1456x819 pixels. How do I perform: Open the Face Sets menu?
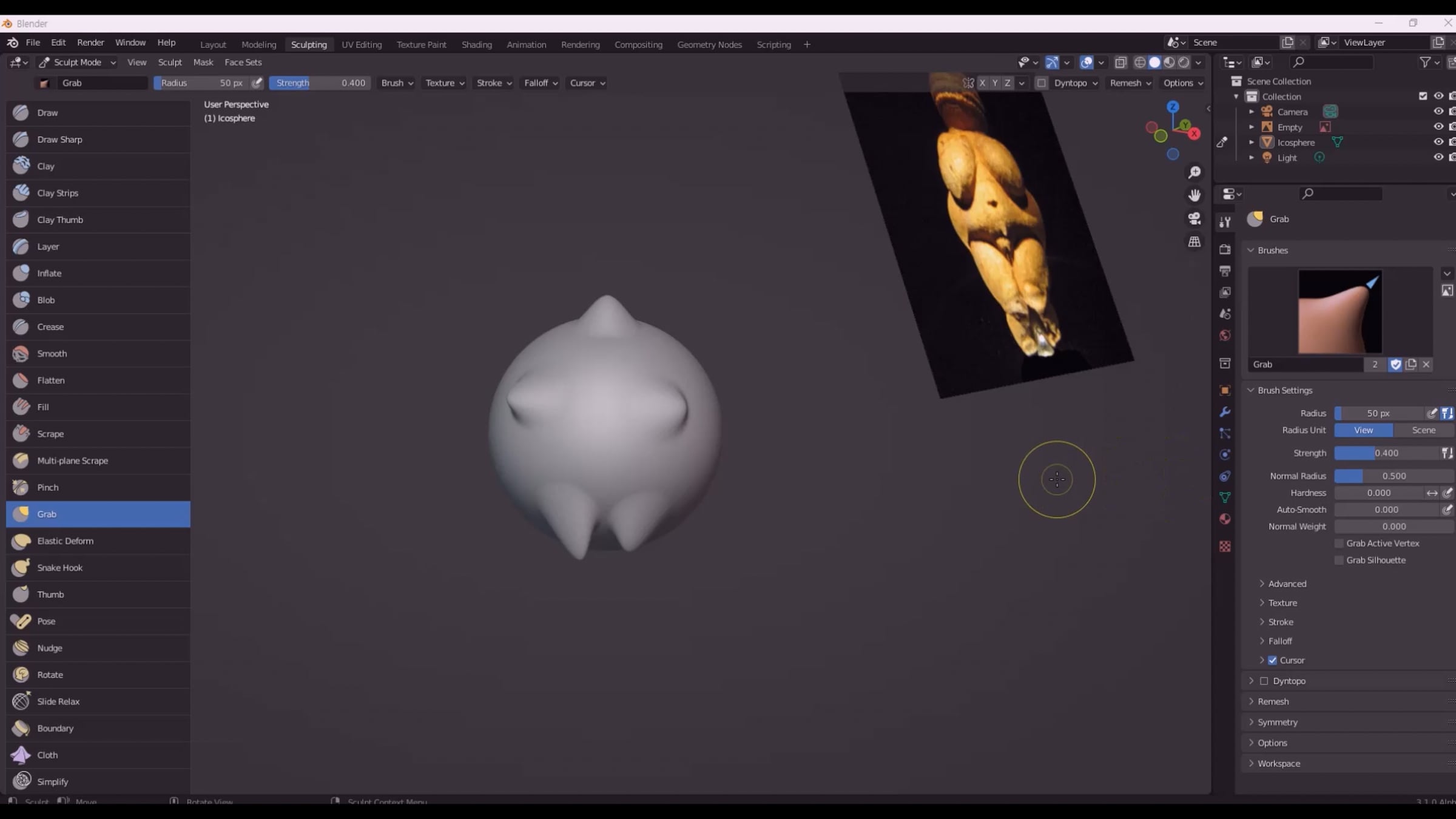(x=243, y=62)
